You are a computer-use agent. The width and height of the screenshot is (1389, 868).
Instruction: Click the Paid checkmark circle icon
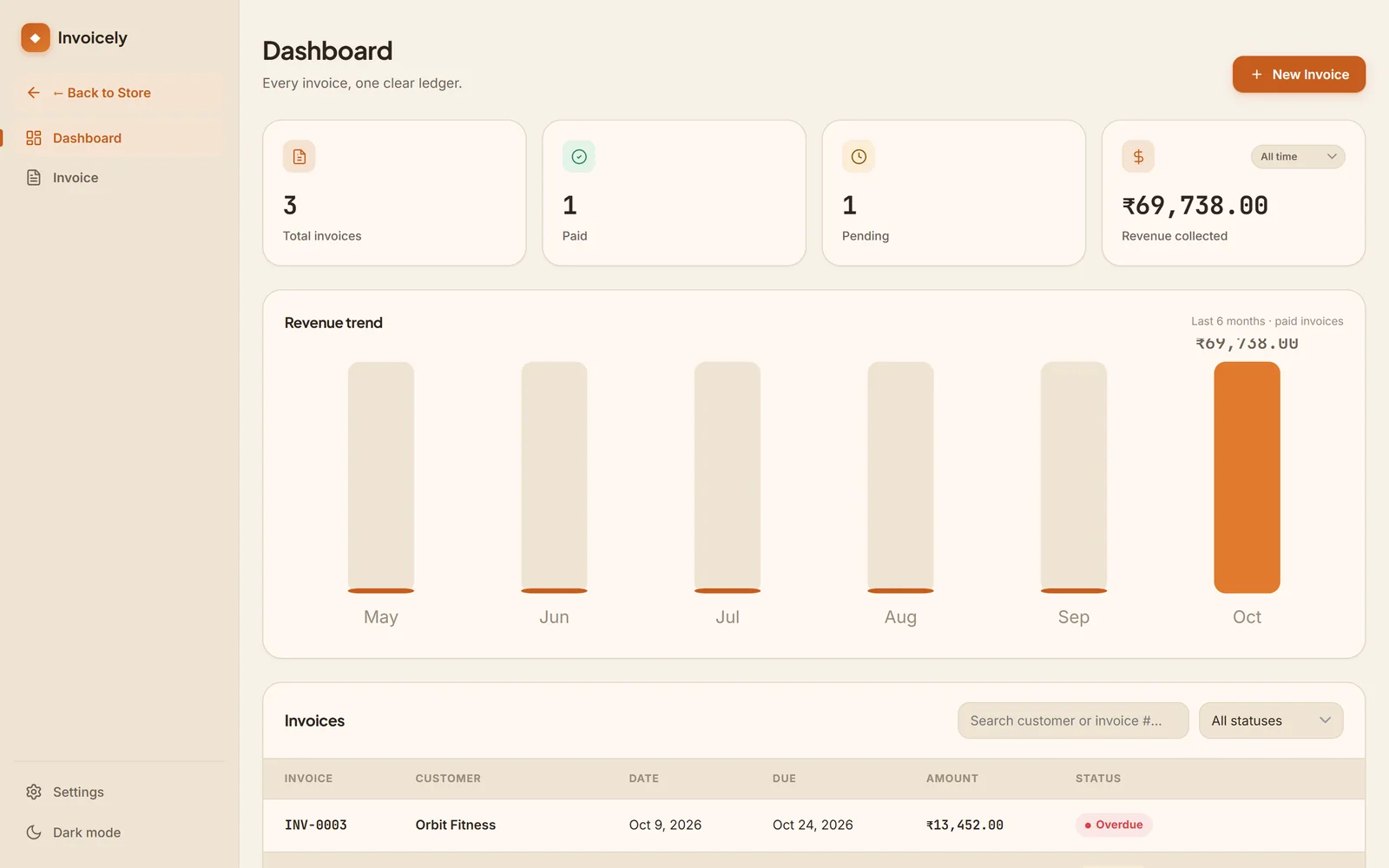pyautogui.click(x=579, y=157)
